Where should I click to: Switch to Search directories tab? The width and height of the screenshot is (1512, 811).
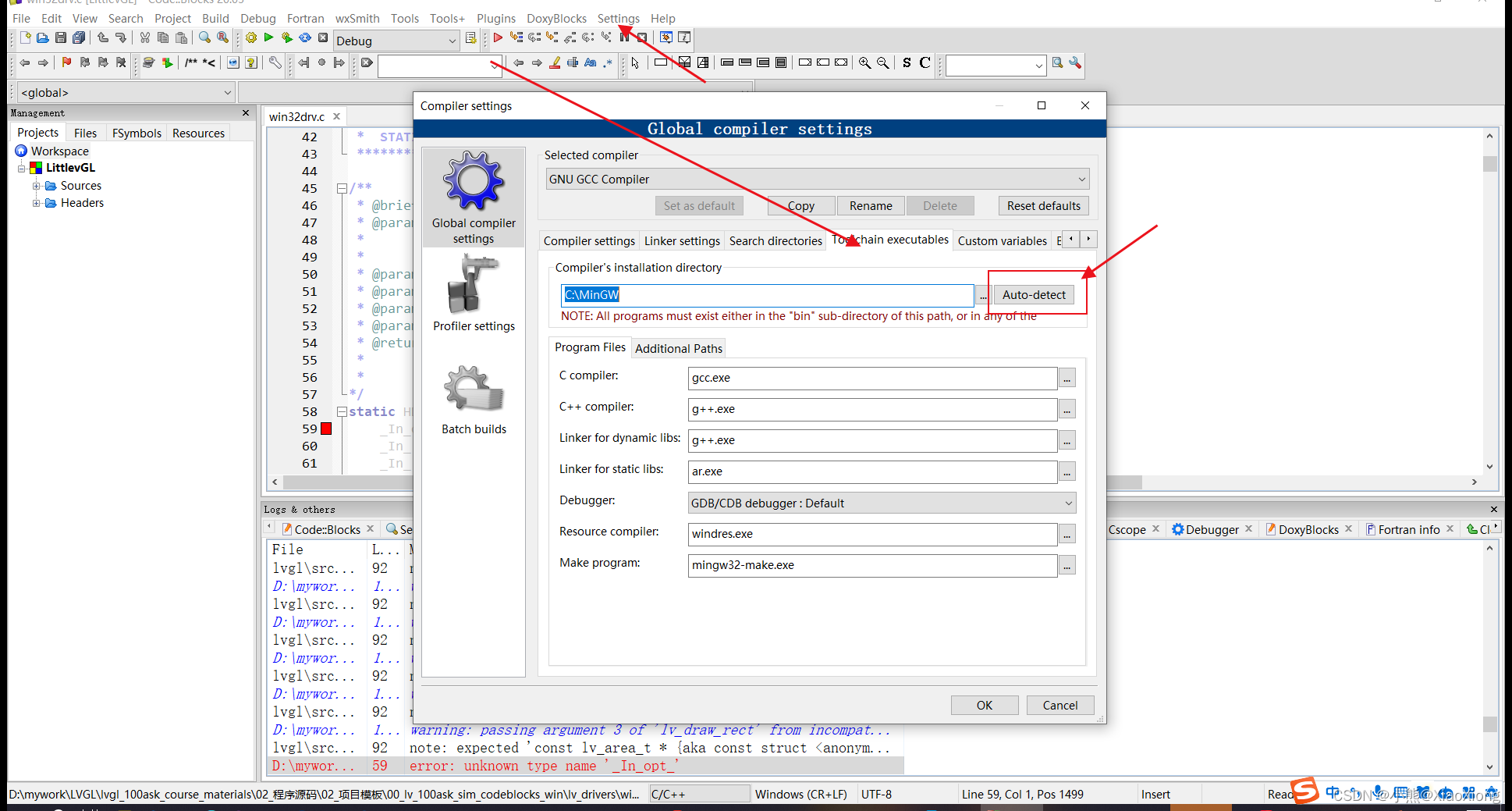tap(776, 240)
